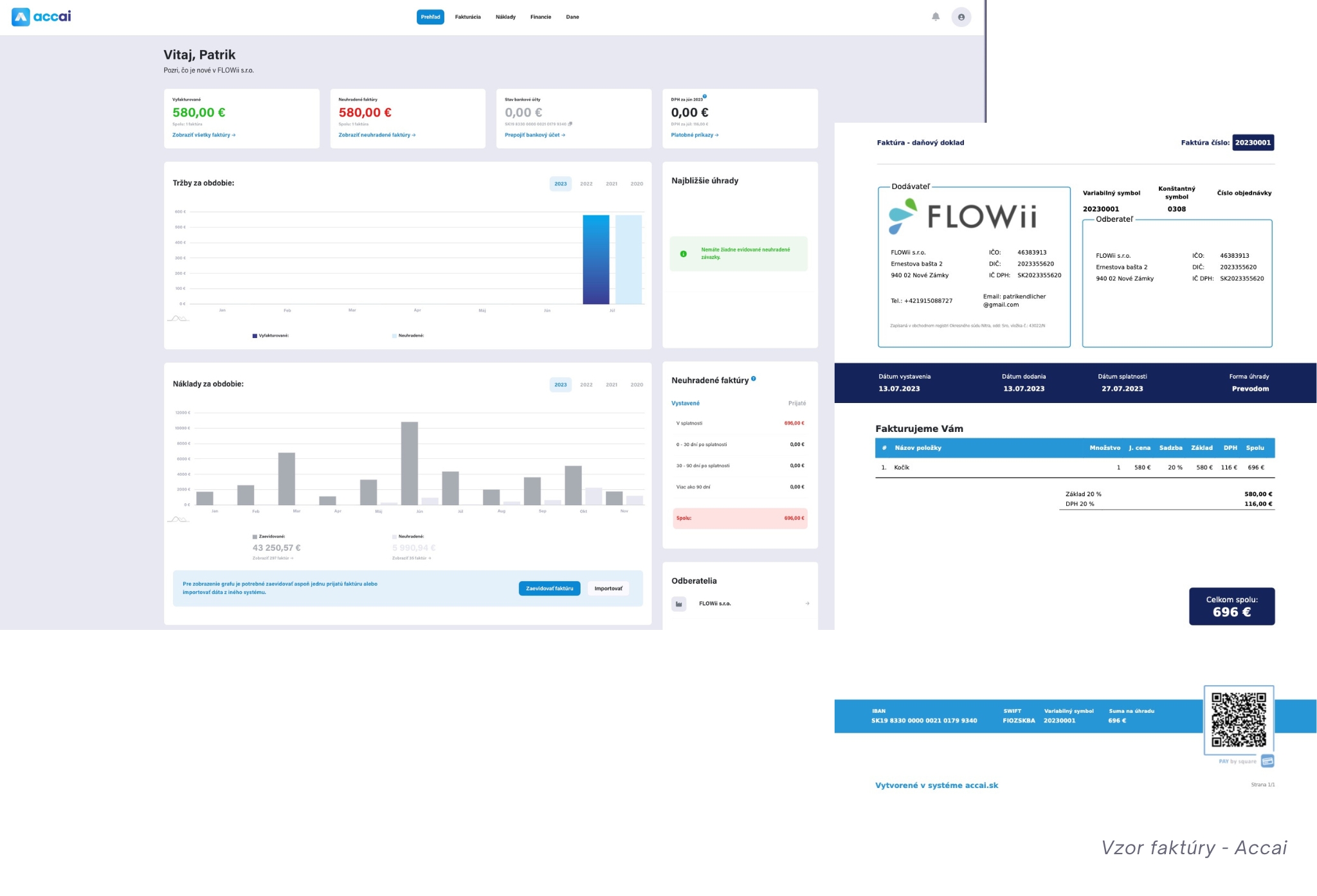Click the QR code on the invoice
This screenshot has height=896, width=1317.
(x=1239, y=720)
